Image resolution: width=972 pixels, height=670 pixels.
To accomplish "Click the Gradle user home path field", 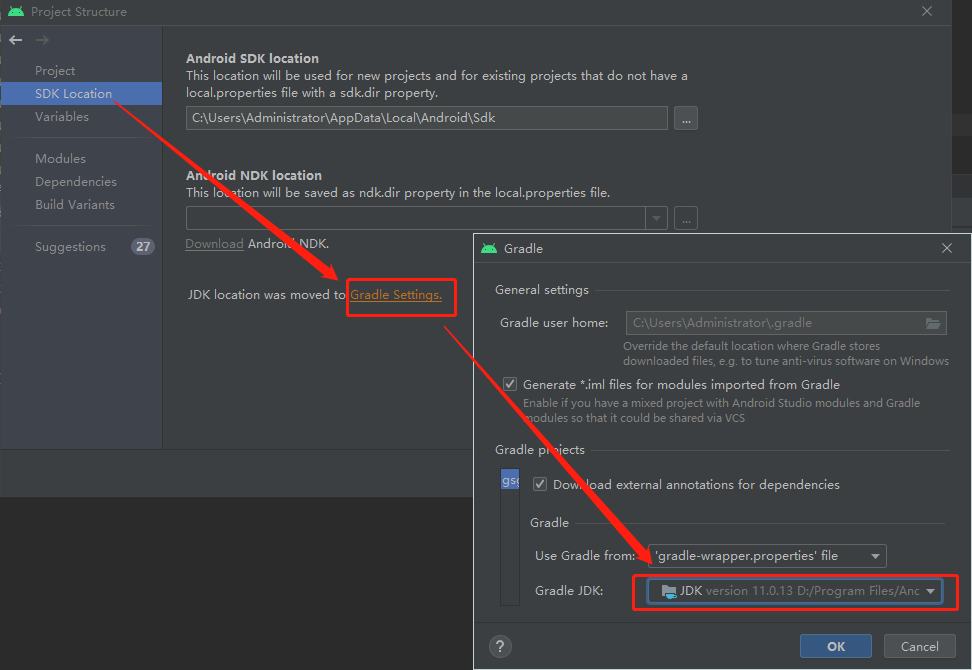I will [786, 323].
